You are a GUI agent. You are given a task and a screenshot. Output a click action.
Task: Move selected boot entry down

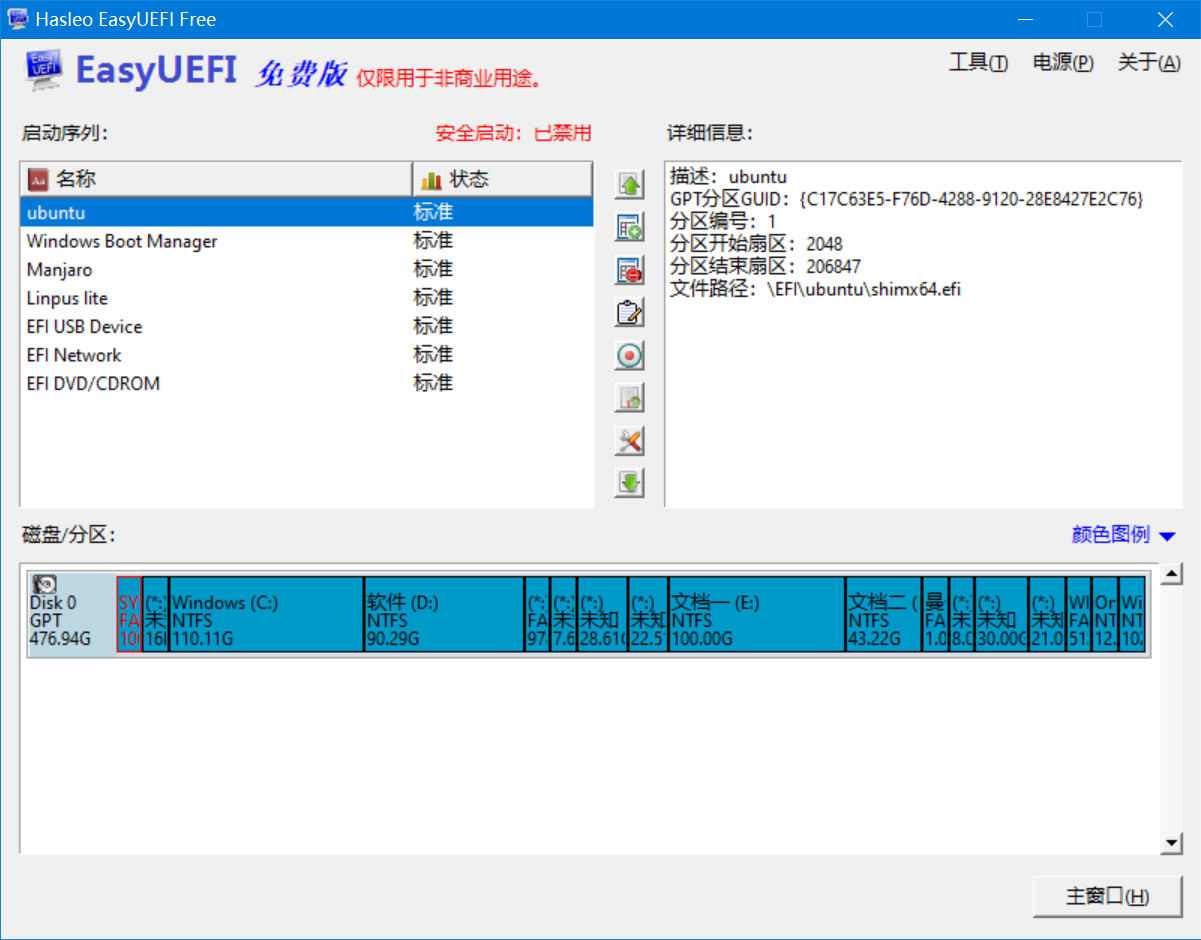pos(629,483)
